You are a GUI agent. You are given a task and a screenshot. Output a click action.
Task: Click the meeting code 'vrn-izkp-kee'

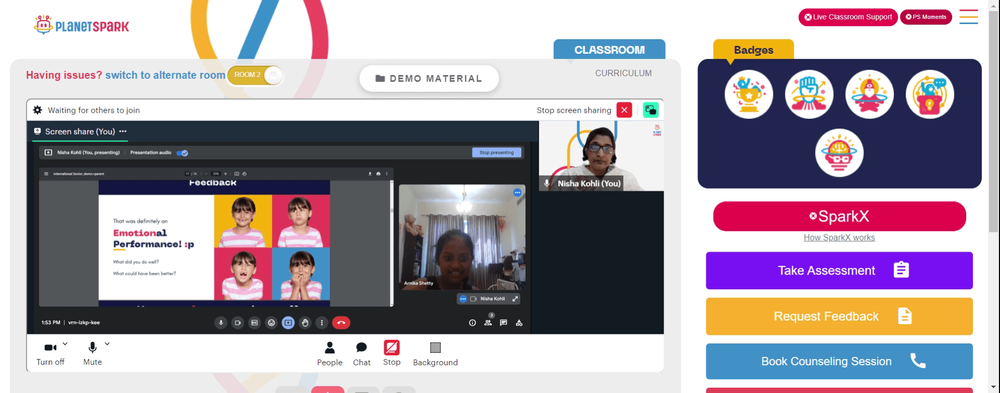(84, 323)
